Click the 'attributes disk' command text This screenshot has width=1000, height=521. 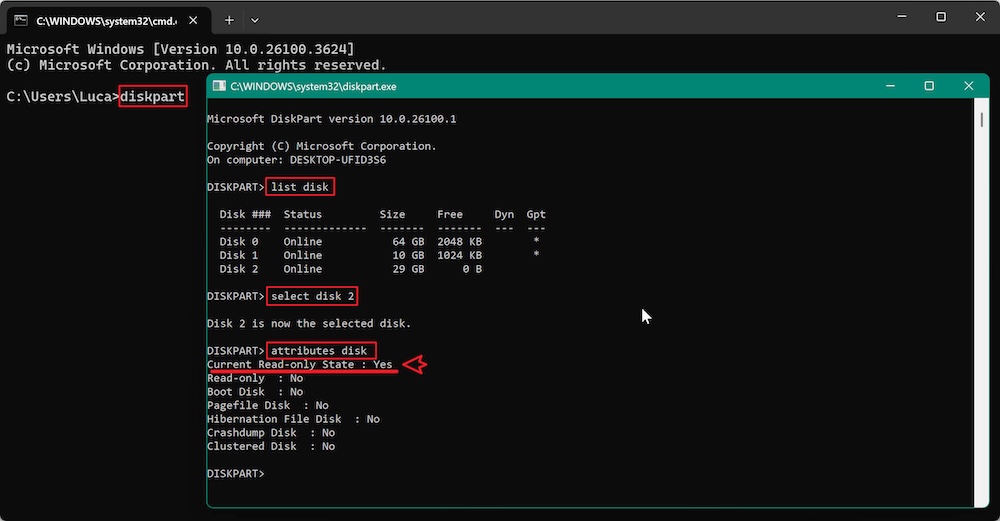pyautogui.click(x=320, y=351)
